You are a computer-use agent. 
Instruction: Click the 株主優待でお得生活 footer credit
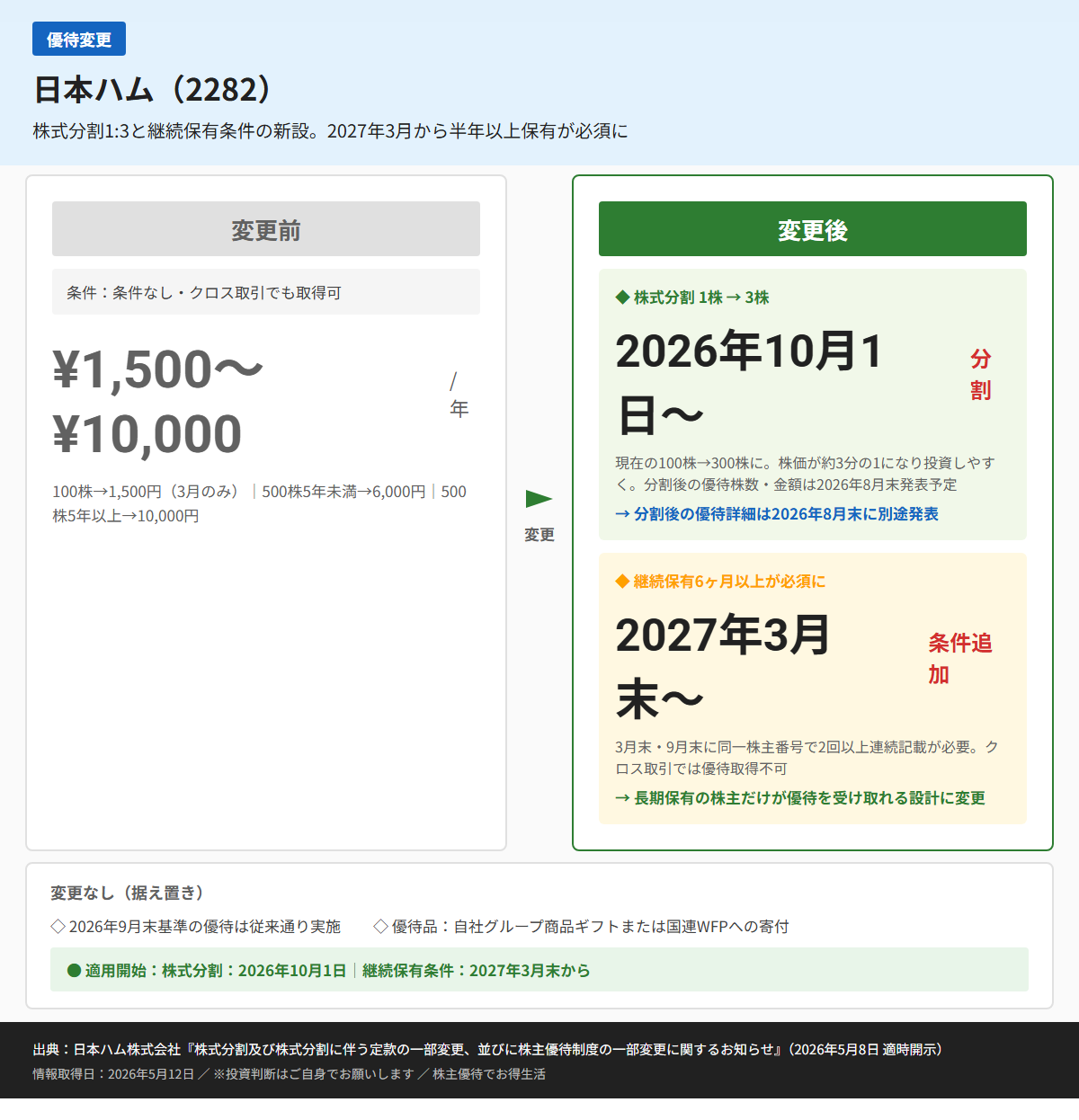[489, 1074]
